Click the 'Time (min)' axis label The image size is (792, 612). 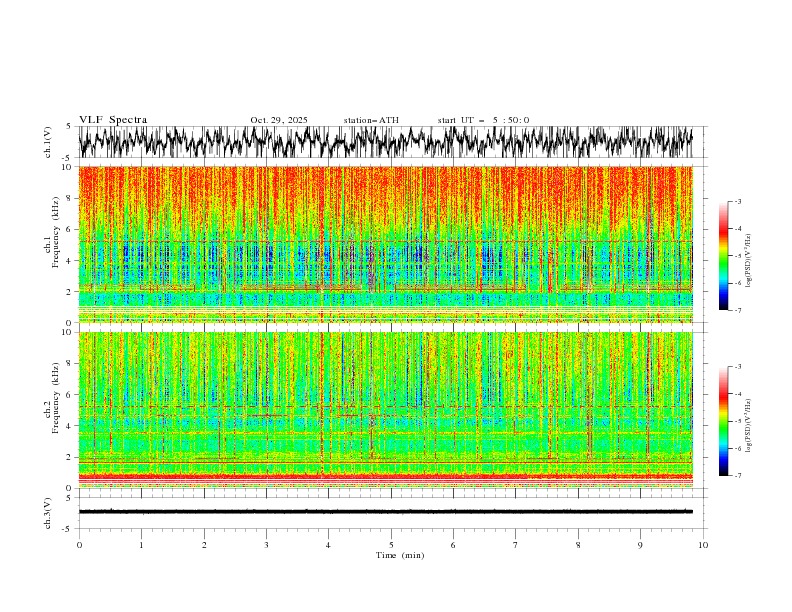click(400, 555)
